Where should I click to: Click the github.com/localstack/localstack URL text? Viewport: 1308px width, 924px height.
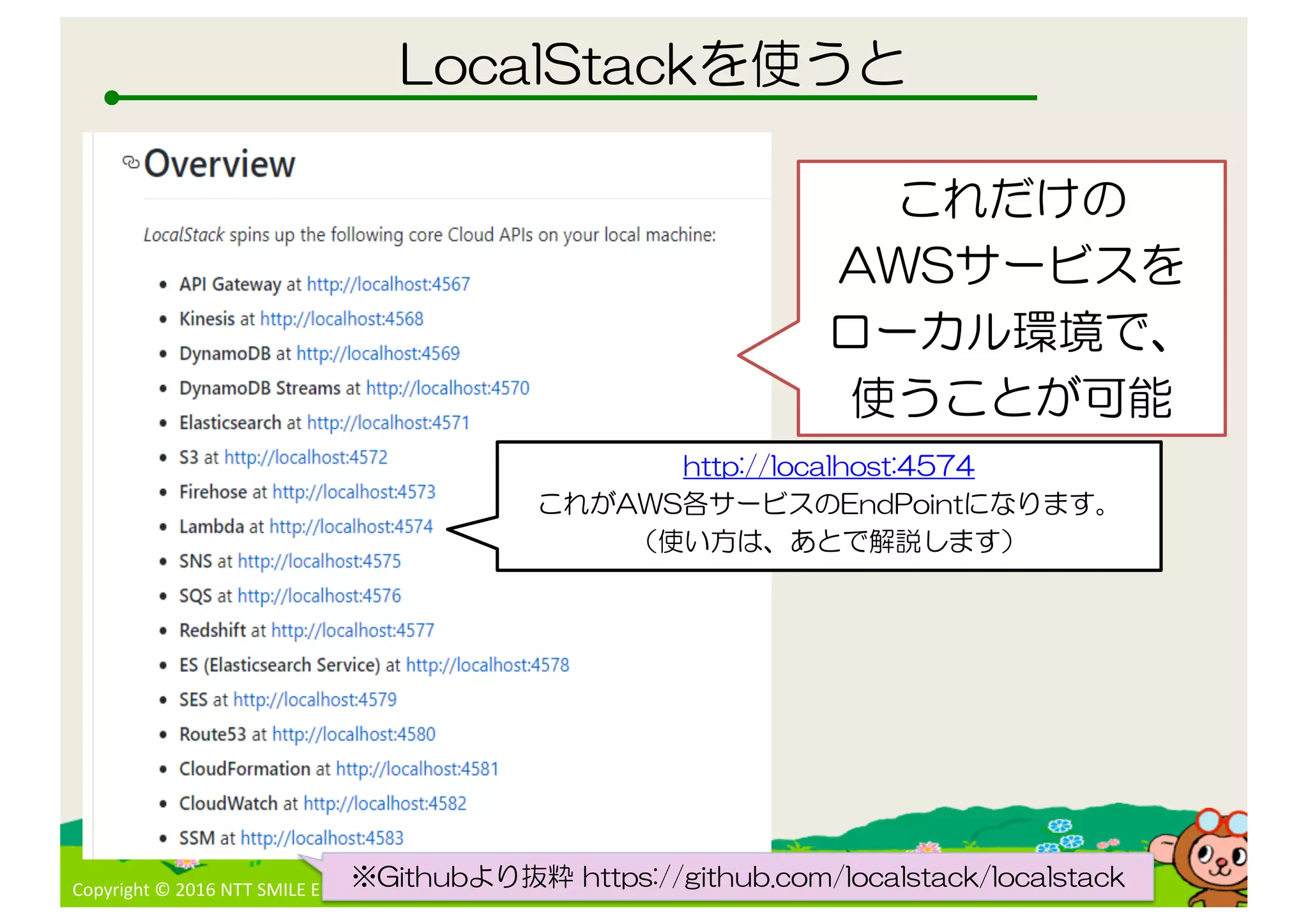click(853, 877)
